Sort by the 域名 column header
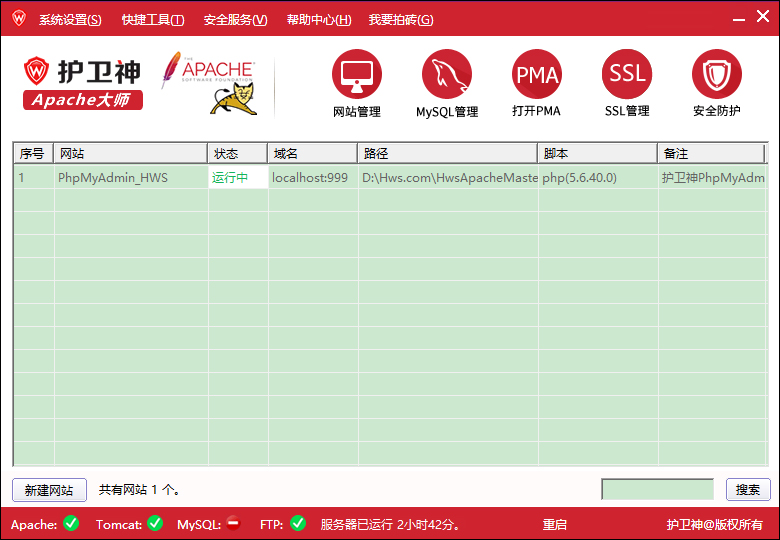This screenshot has width=780, height=540. click(x=312, y=153)
